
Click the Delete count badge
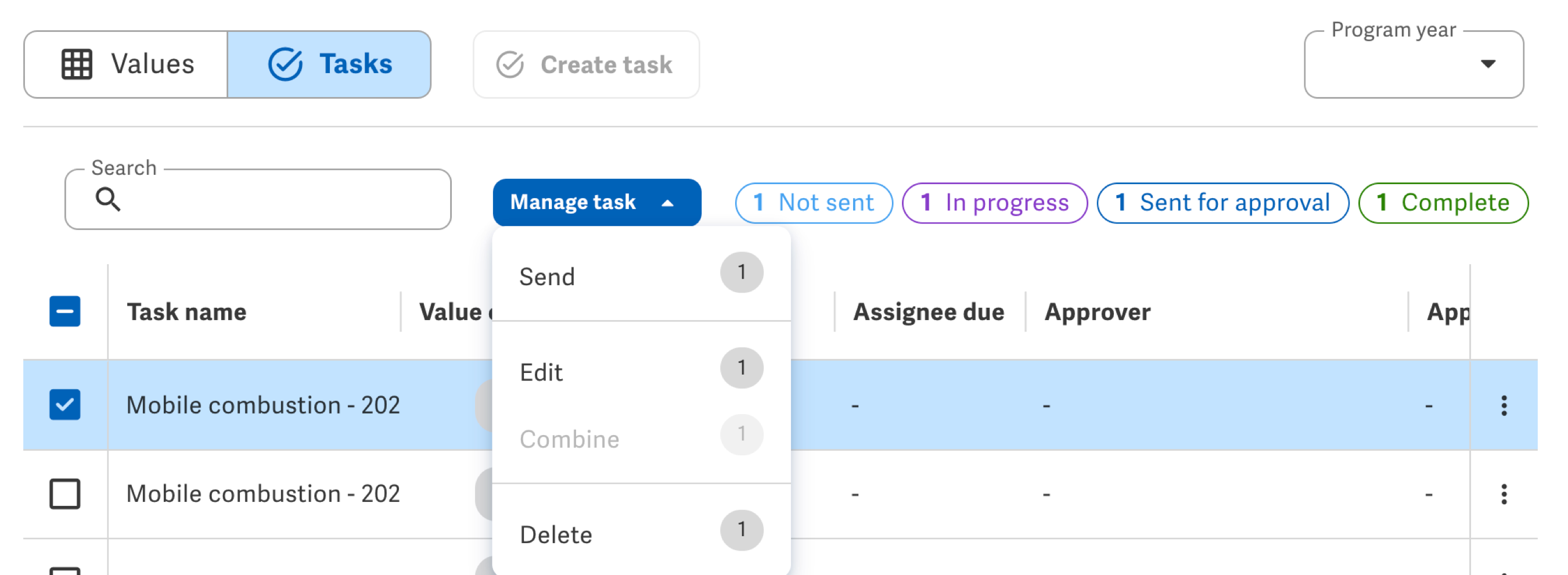click(x=742, y=530)
